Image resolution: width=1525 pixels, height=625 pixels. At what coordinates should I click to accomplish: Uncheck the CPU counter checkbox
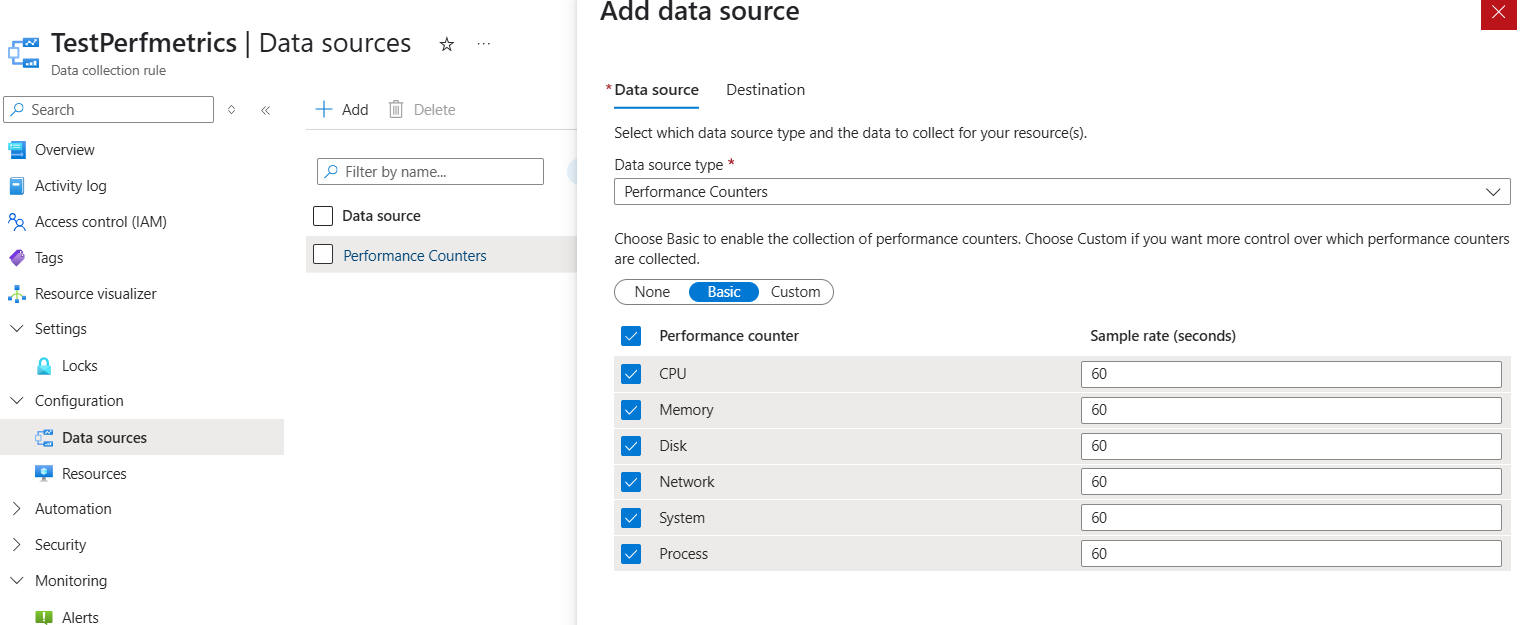click(x=631, y=374)
